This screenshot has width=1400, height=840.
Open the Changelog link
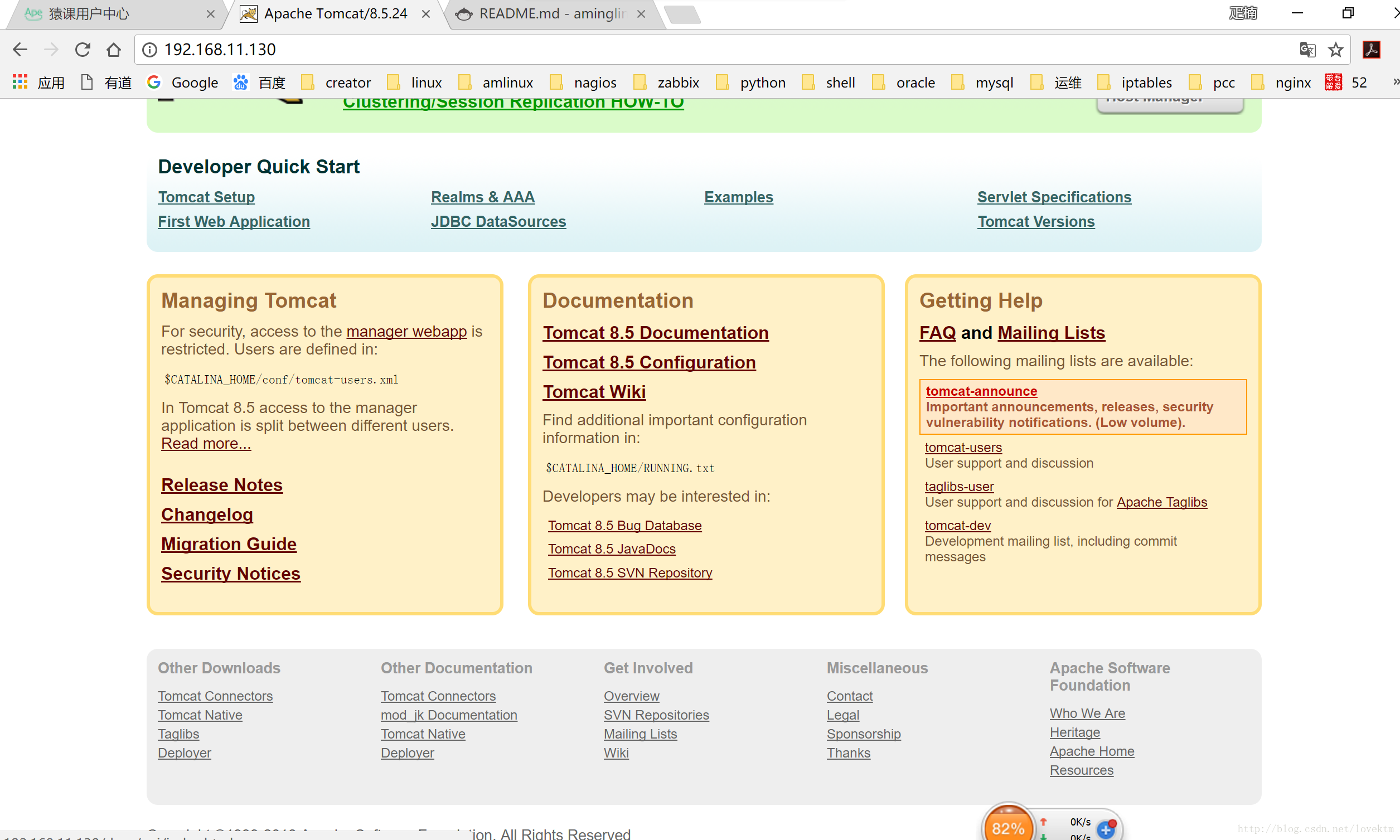coord(207,514)
